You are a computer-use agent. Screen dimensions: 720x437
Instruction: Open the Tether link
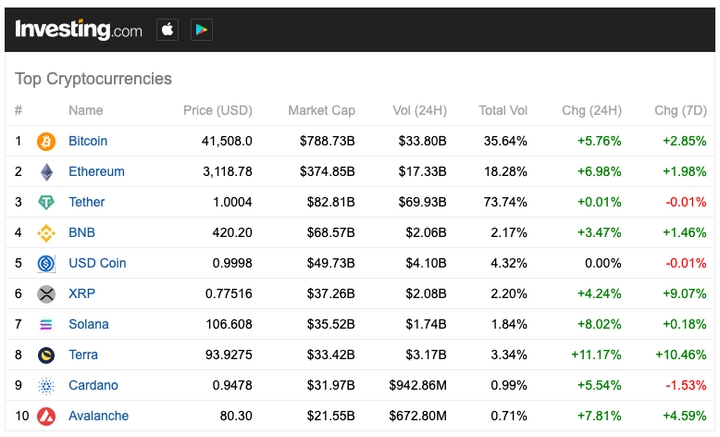[86, 202]
